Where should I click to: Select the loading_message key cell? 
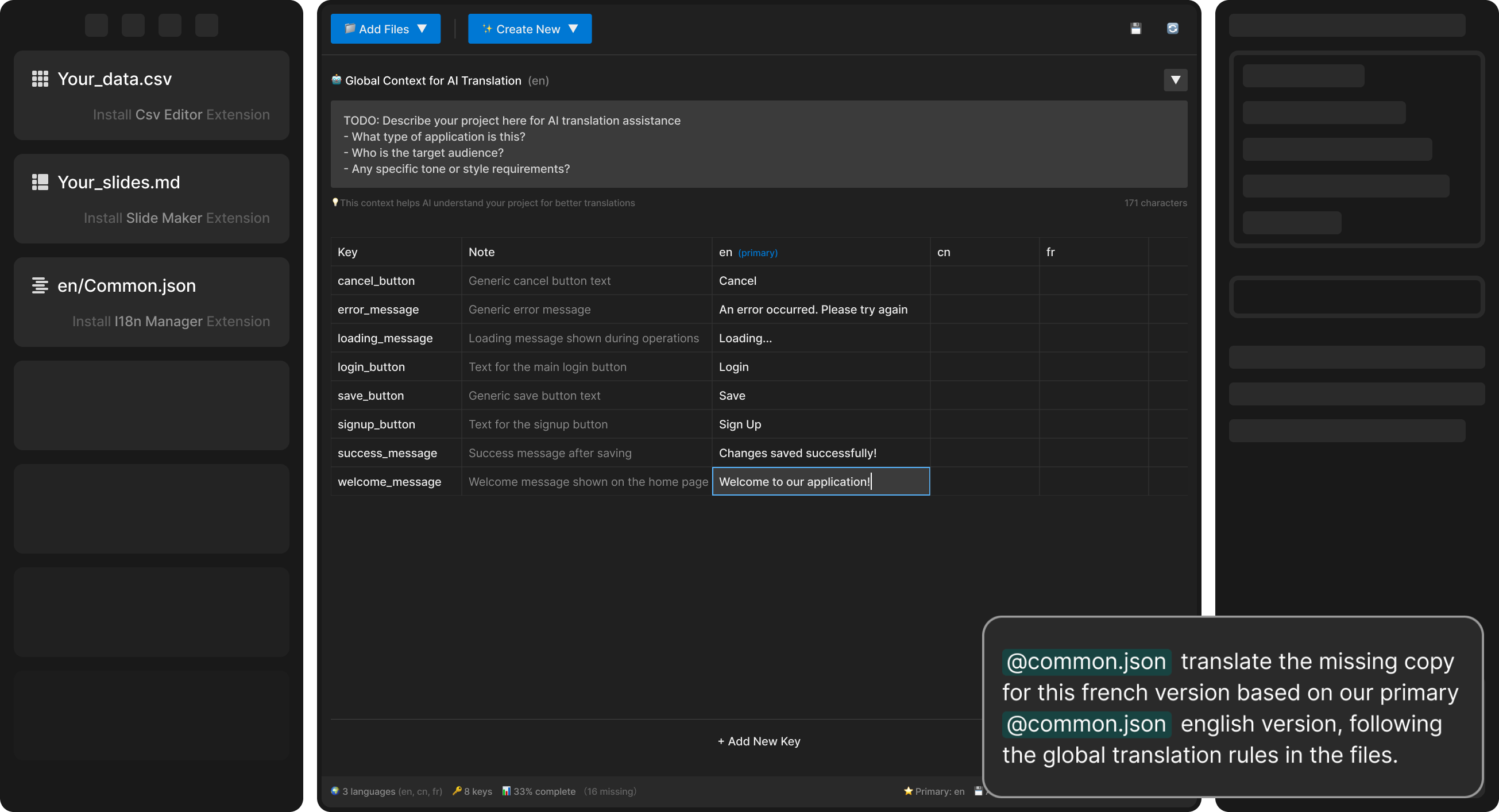(x=396, y=338)
